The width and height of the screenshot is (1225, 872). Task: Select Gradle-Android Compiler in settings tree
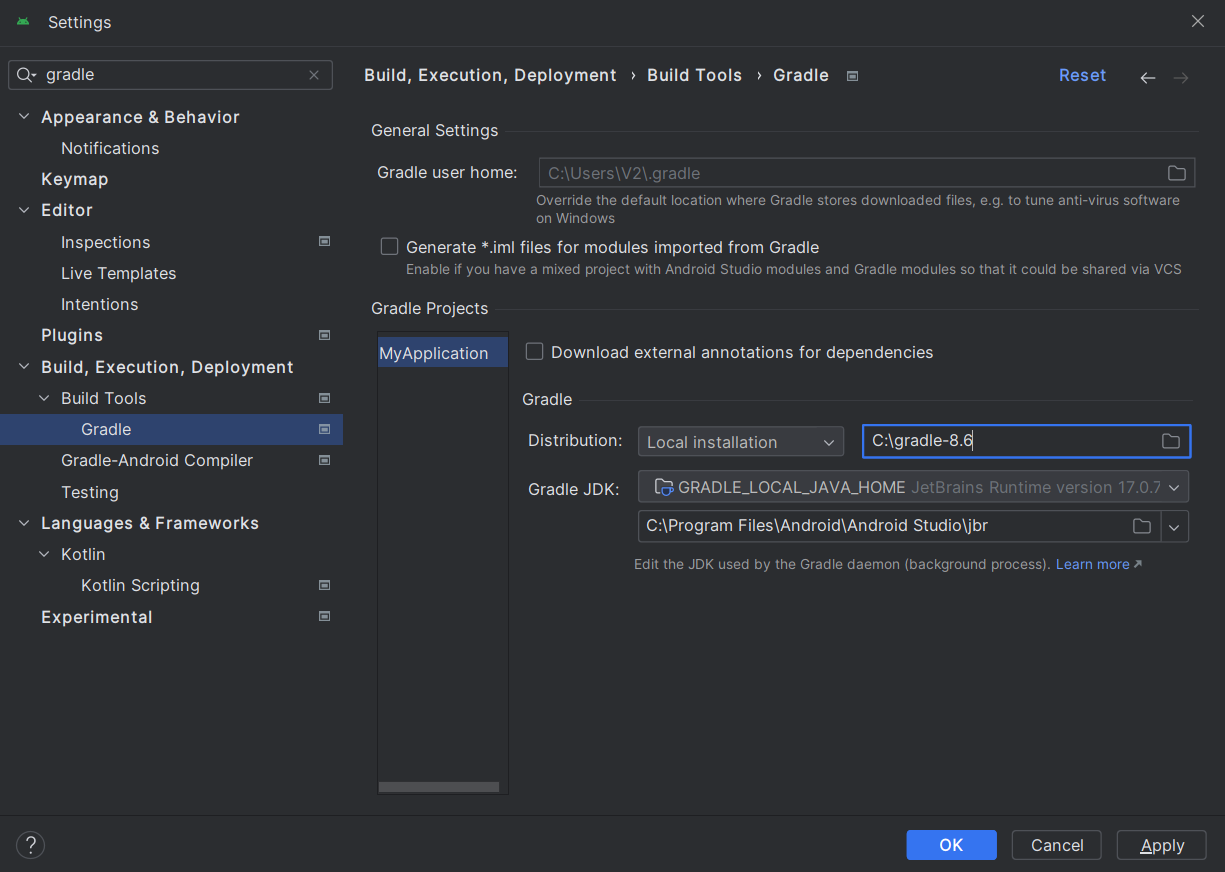[x=157, y=460]
